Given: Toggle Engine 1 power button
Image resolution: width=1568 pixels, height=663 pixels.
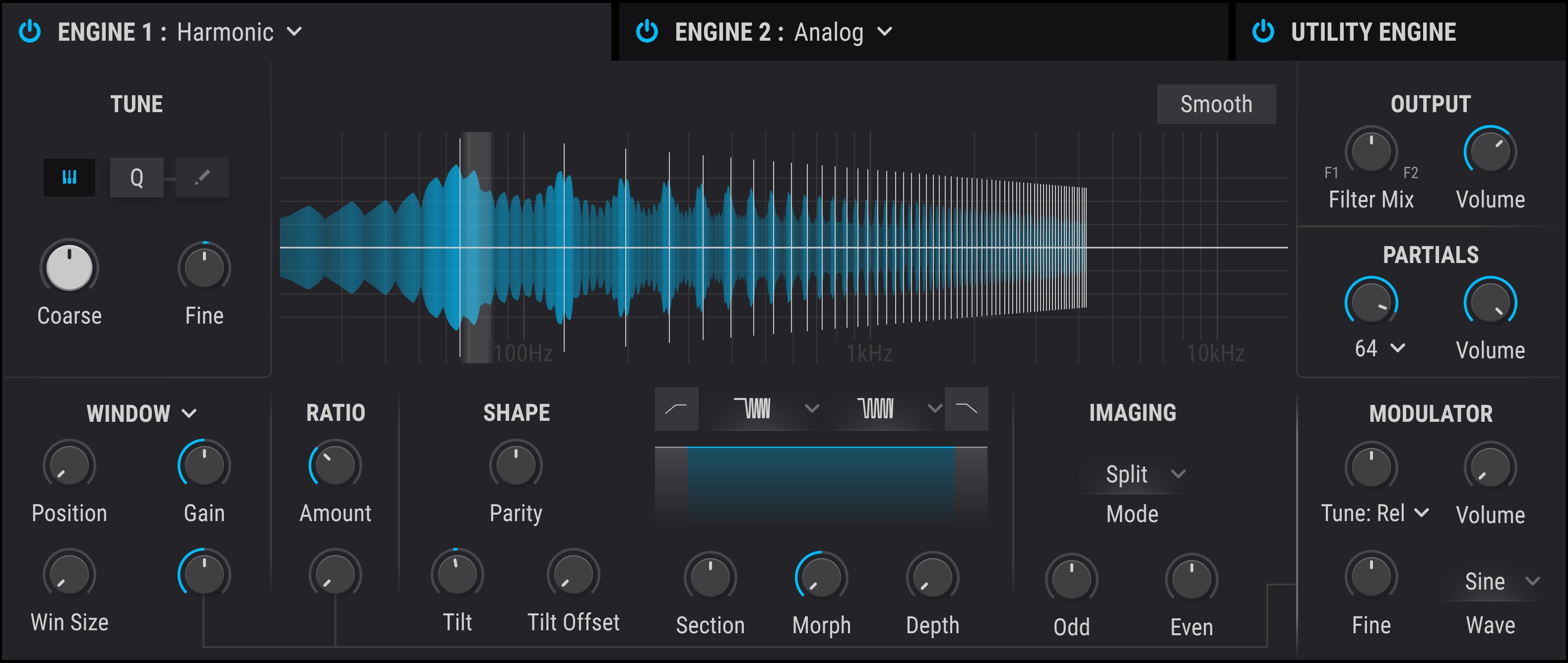Looking at the screenshot, I should point(30,32).
